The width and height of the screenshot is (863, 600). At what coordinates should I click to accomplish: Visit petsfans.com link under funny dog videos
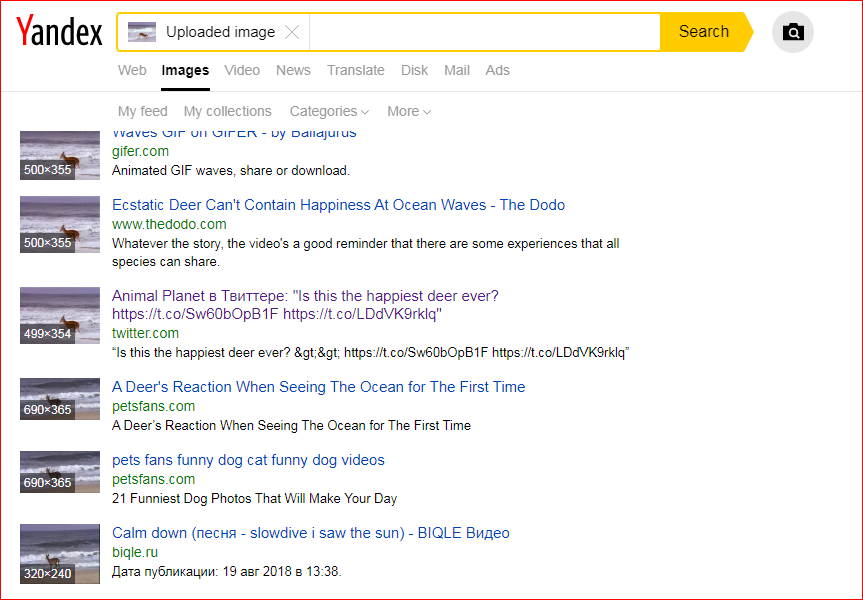coord(154,479)
